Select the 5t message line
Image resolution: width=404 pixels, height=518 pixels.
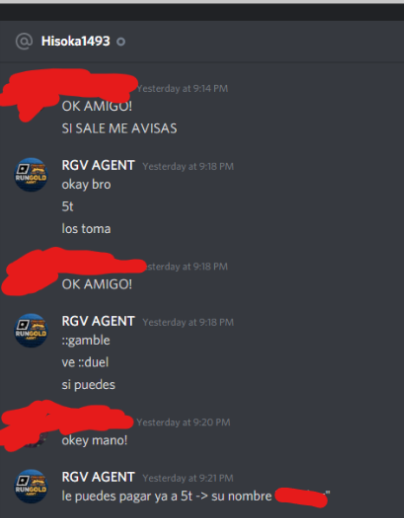(67, 207)
